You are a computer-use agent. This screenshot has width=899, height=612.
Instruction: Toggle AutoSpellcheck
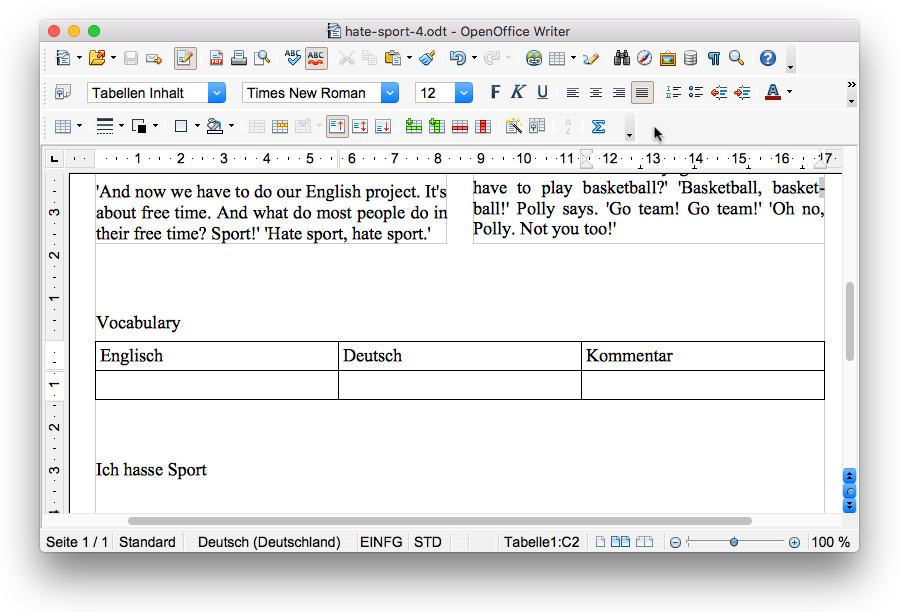click(x=316, y=58)
